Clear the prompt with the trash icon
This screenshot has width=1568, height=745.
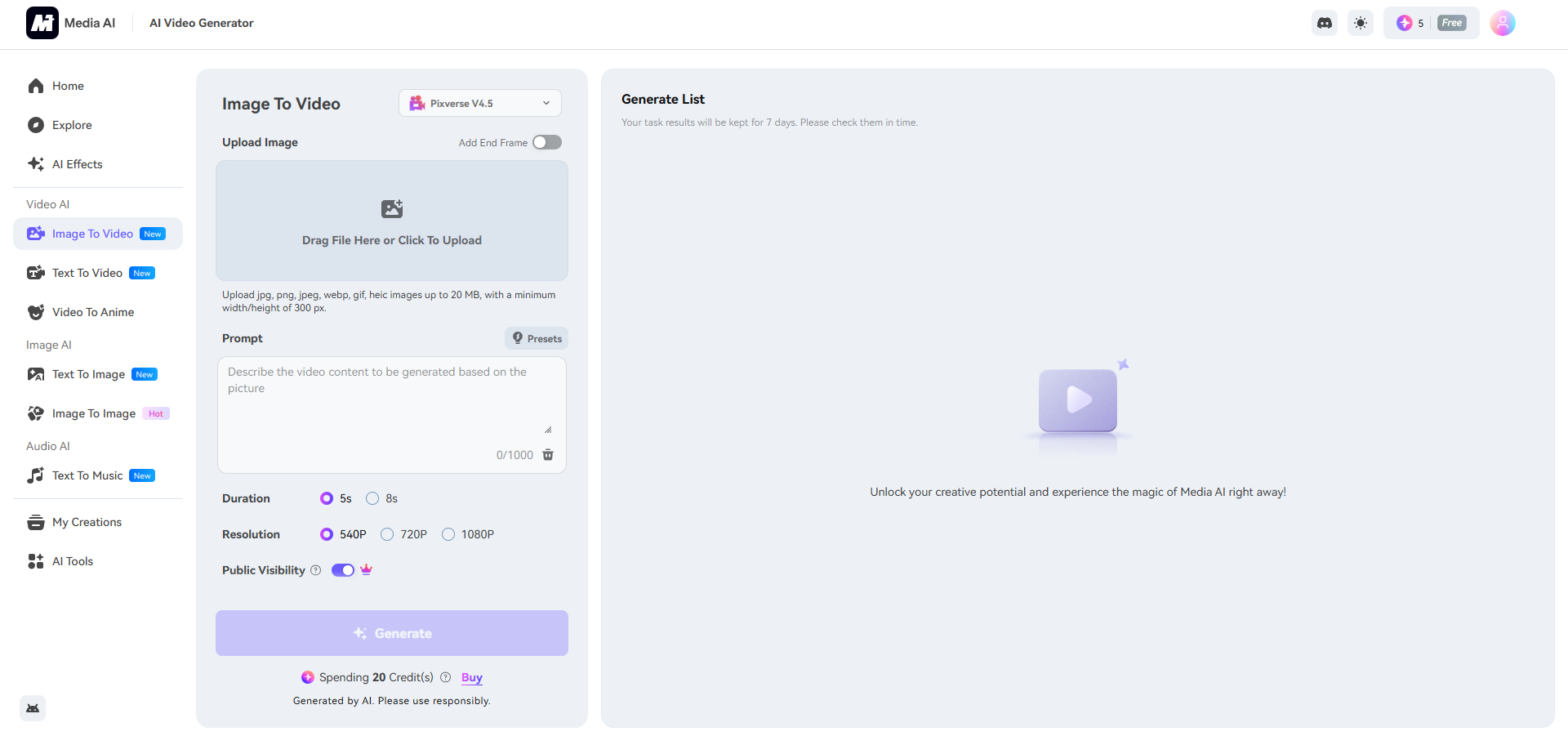click(548, 455)
